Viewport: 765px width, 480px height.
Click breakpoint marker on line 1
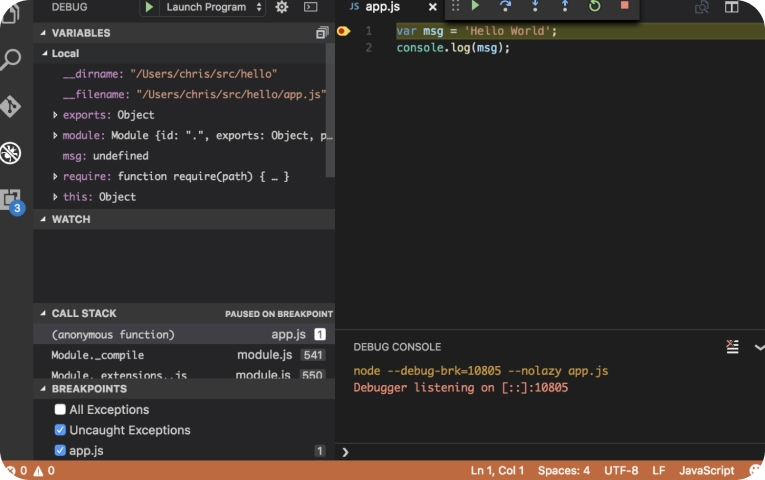(343, 31)
